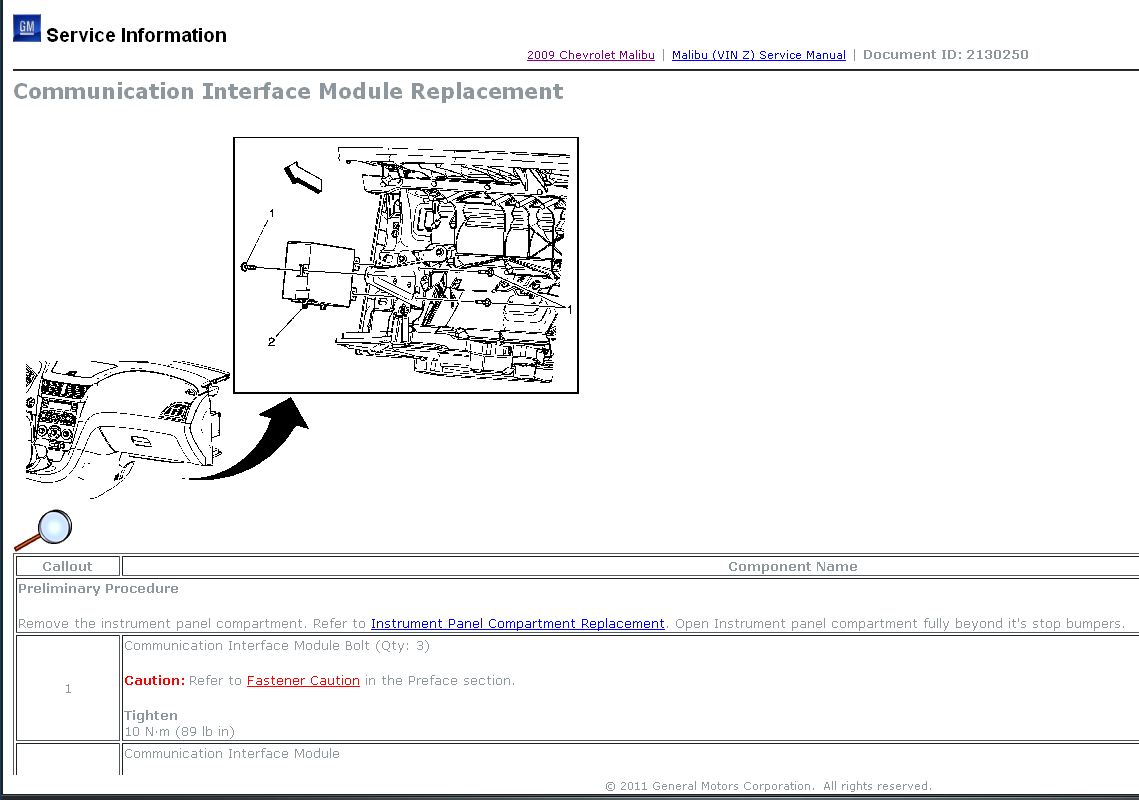Click the Tighten 10 N·m torque specification
This screenshot has width=1139, height=800.
pos(179,723)
